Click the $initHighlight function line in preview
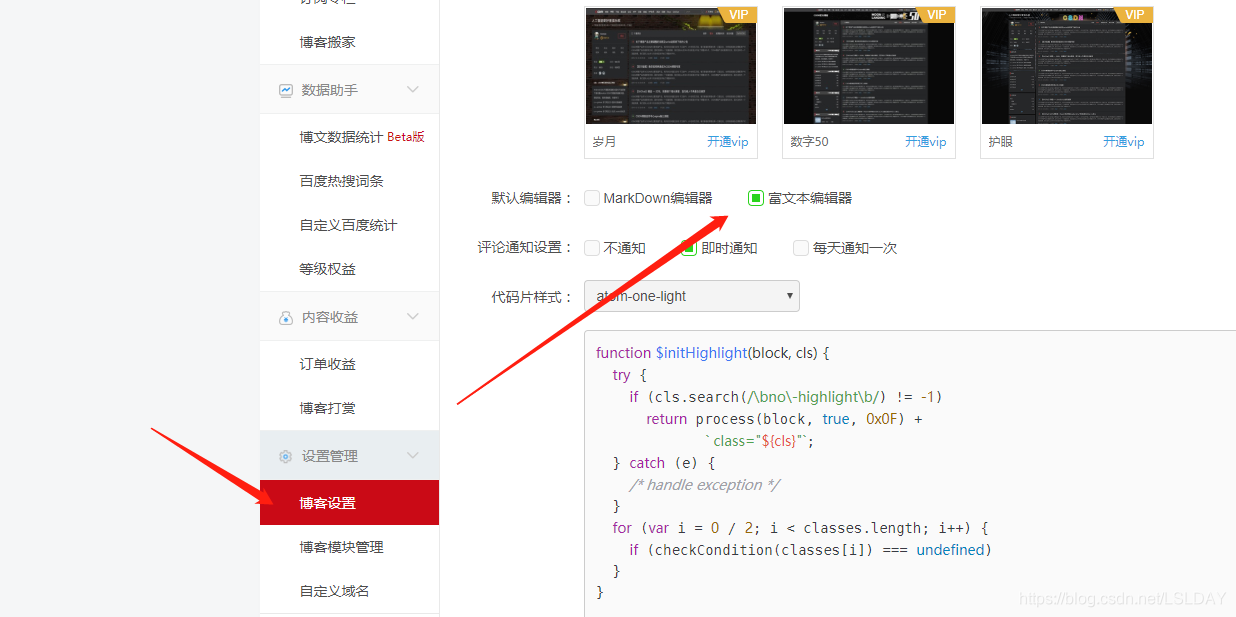 tap(713, 353)
